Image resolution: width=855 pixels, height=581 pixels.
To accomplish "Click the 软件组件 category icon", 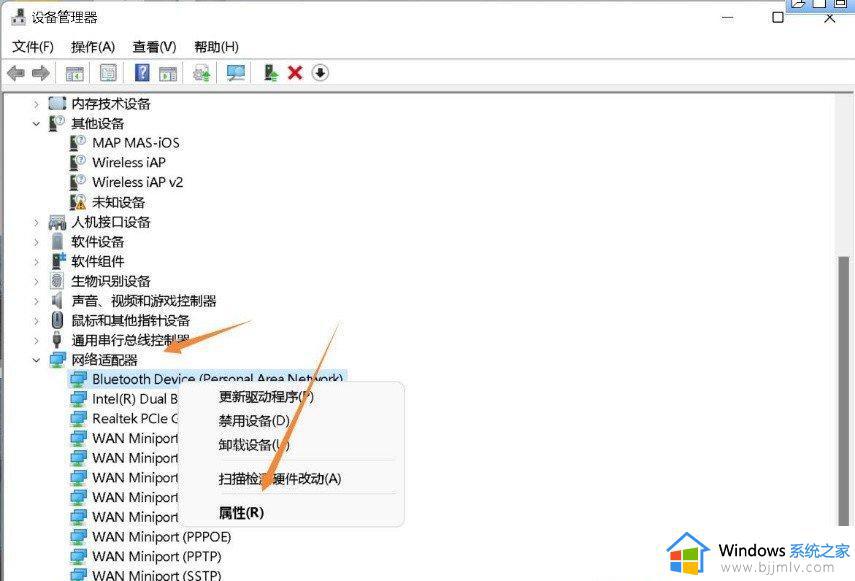I will click(x=58, y=261).
